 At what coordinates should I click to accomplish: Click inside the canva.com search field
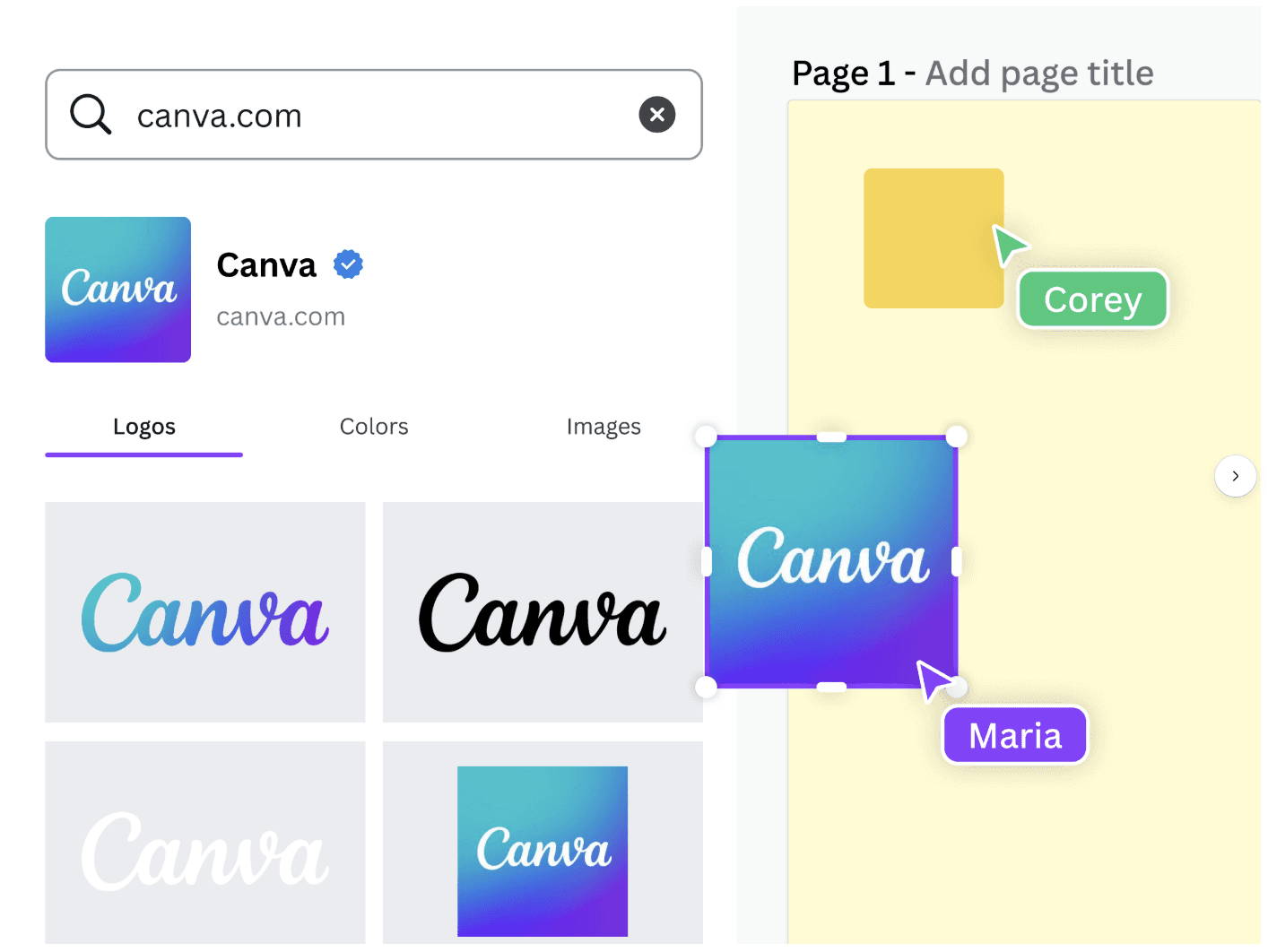tap(374, 115)
